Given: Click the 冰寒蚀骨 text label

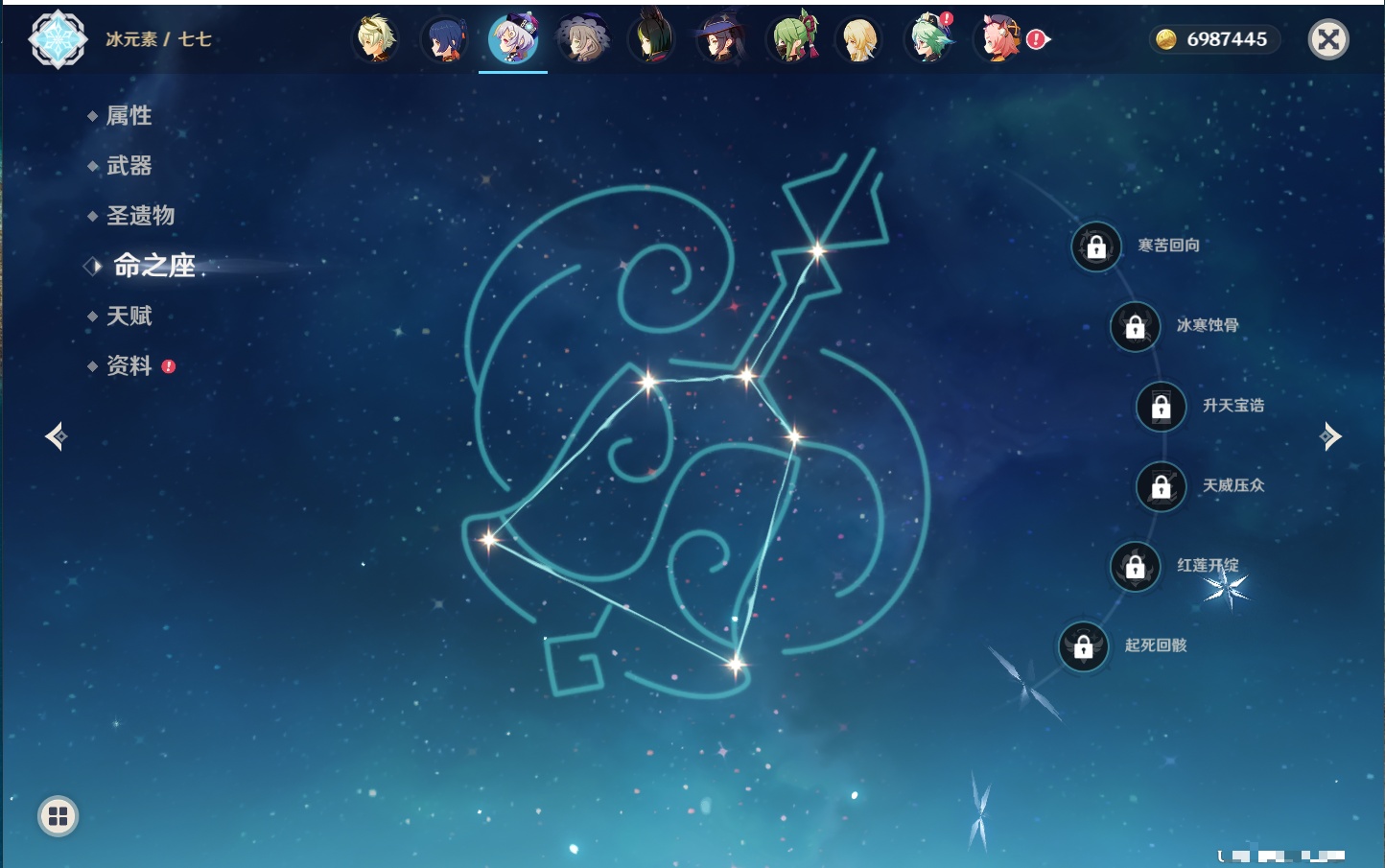Looking at the screenshot, I should point(1208,325).
